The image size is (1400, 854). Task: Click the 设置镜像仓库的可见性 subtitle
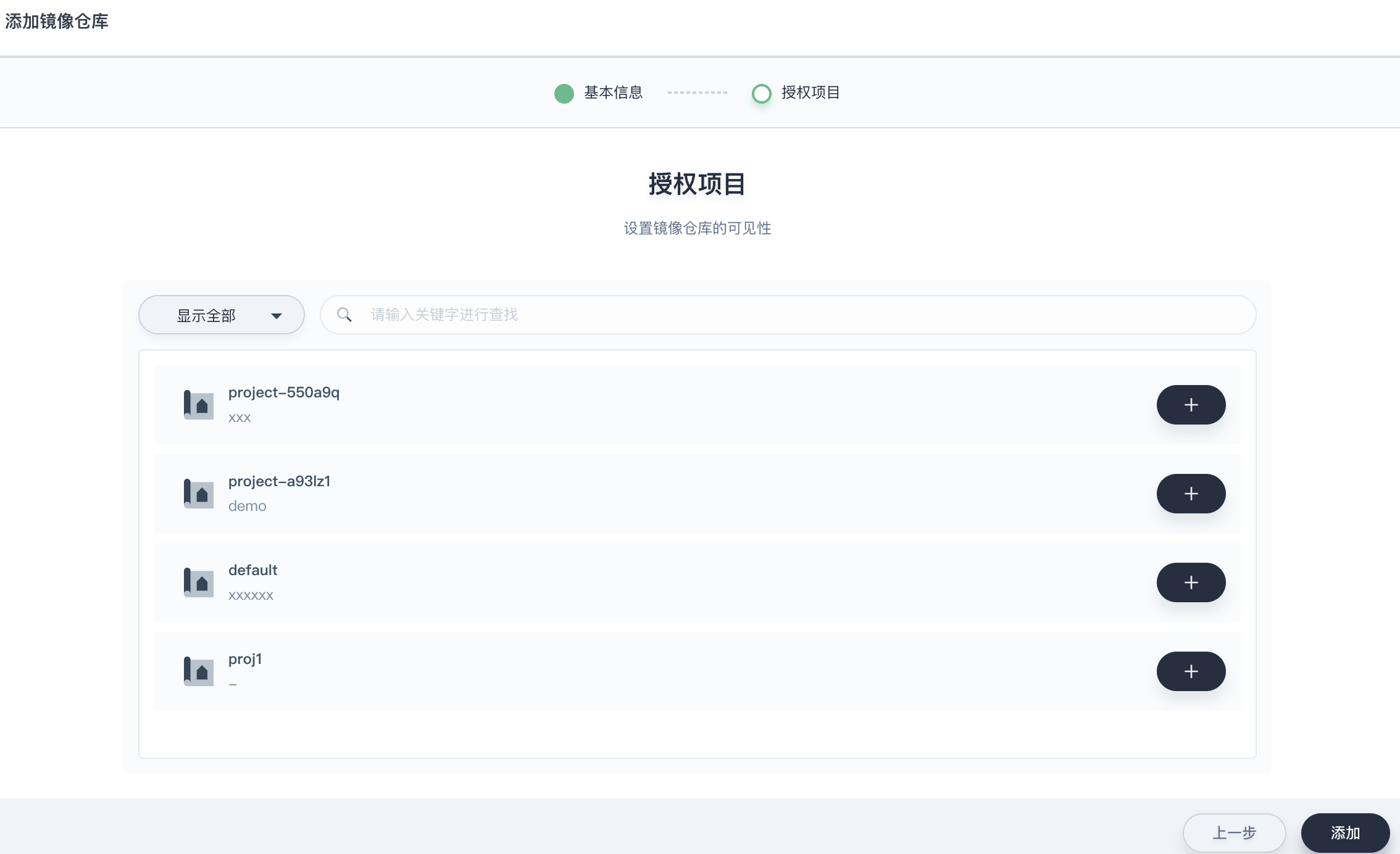pos(698,228)
